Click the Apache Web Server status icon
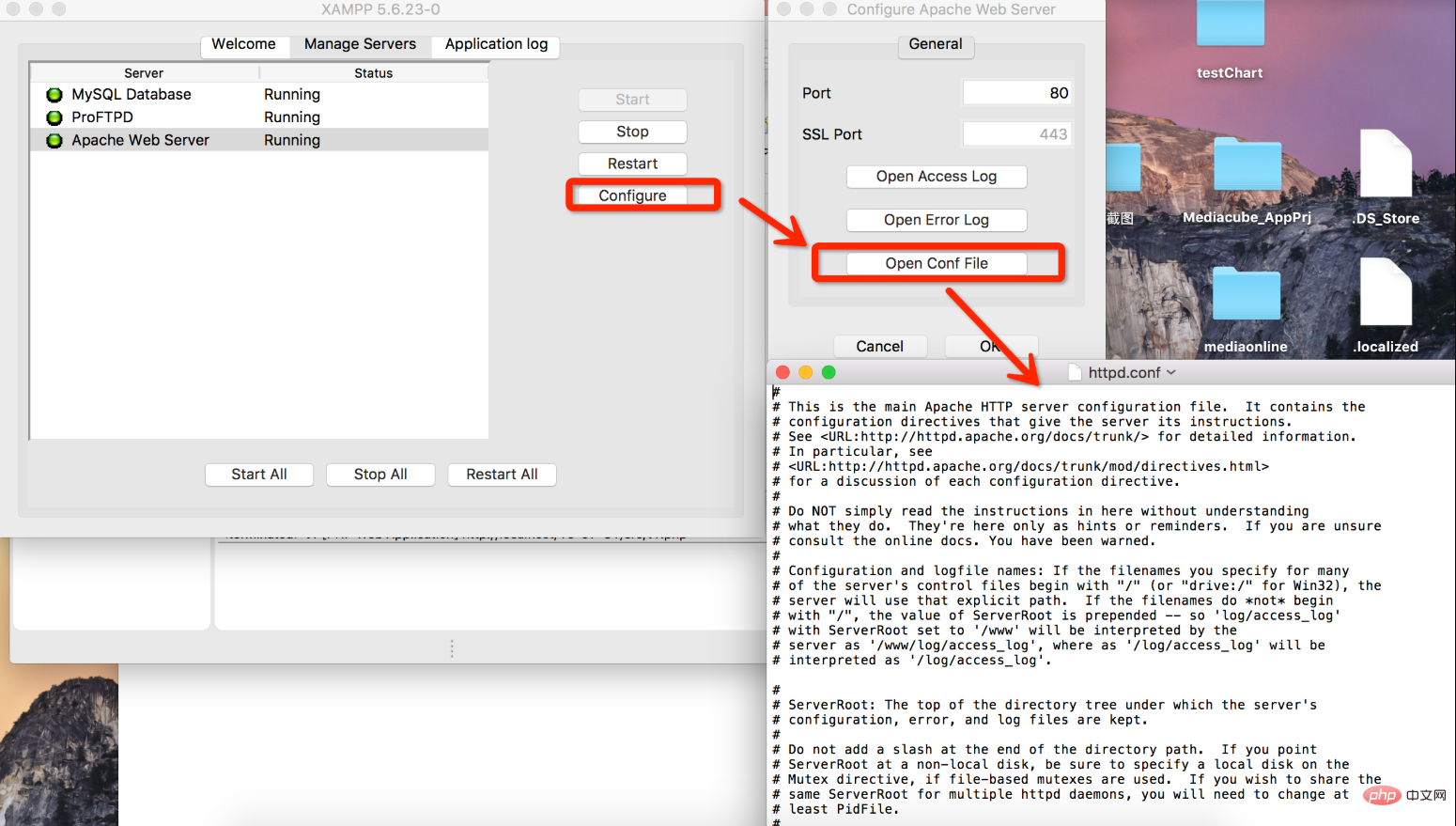1456x826 pixels. [x=54, y=140]
